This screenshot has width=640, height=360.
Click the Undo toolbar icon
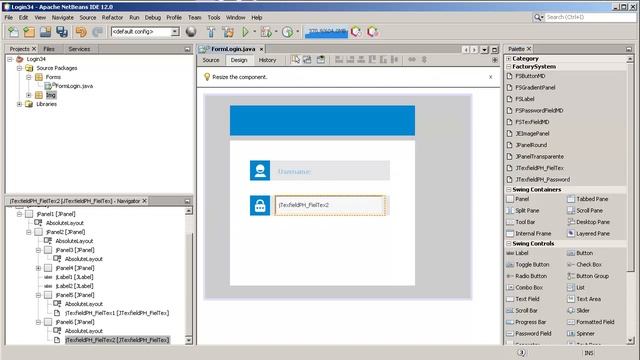(x=81, y=32)
